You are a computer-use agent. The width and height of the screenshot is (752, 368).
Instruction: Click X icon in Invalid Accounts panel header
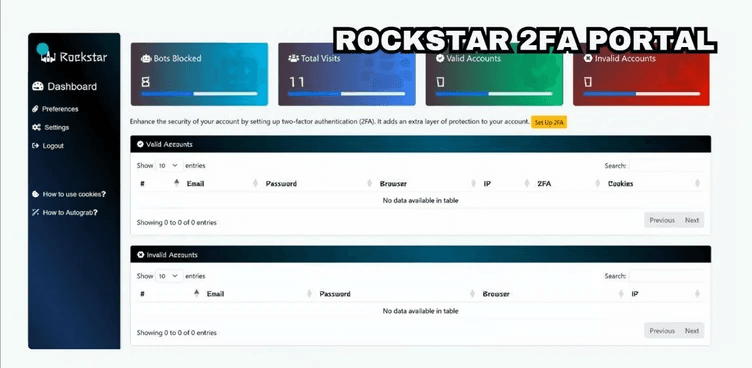click(x=141, y=255)
